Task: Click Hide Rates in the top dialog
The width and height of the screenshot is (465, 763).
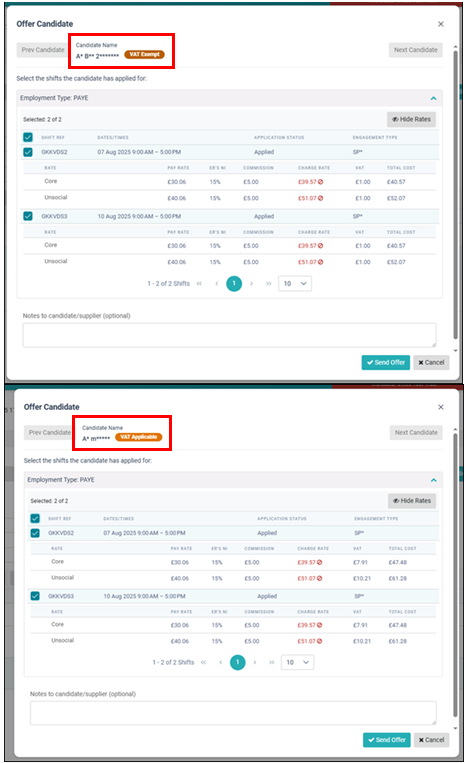Action: coord(411,119)
